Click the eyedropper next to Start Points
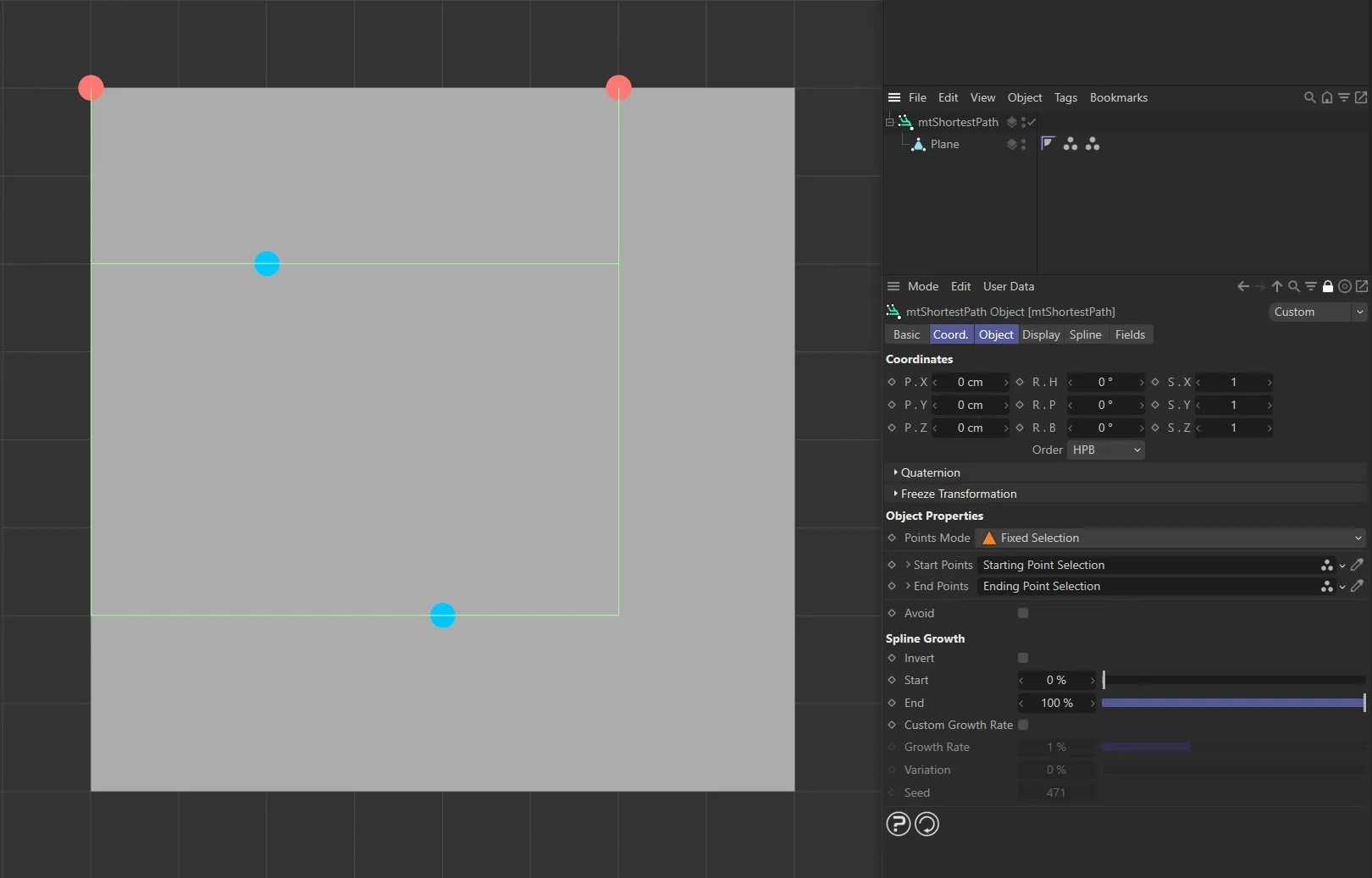The height and width of the screenshot is (878, 1372). (1358, 565)
